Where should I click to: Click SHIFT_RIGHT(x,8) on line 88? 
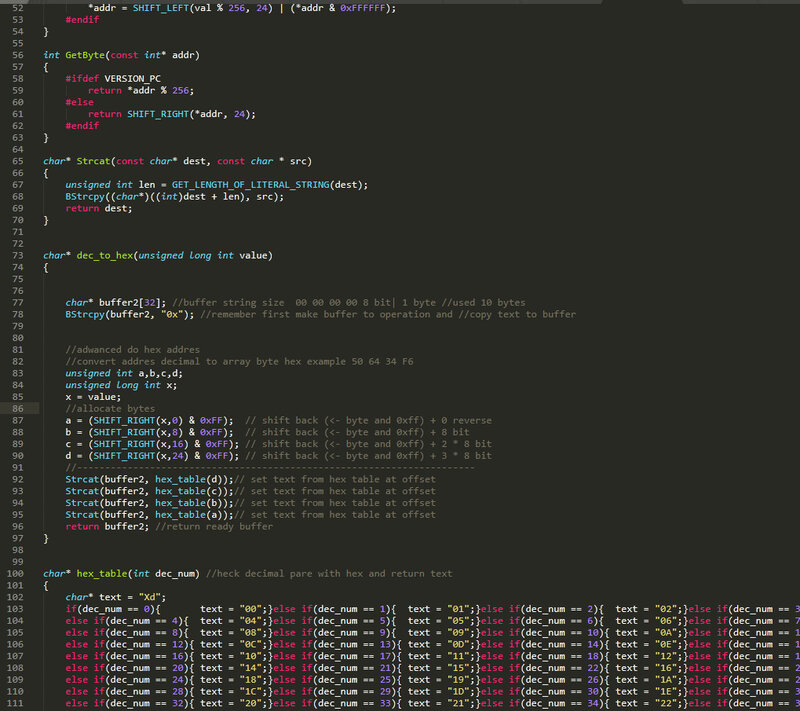click(138, 432)
